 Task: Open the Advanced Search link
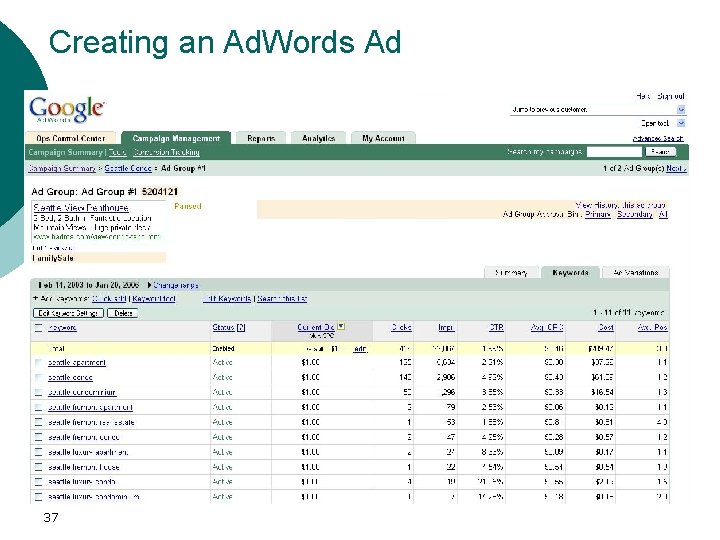click(658, 138)
